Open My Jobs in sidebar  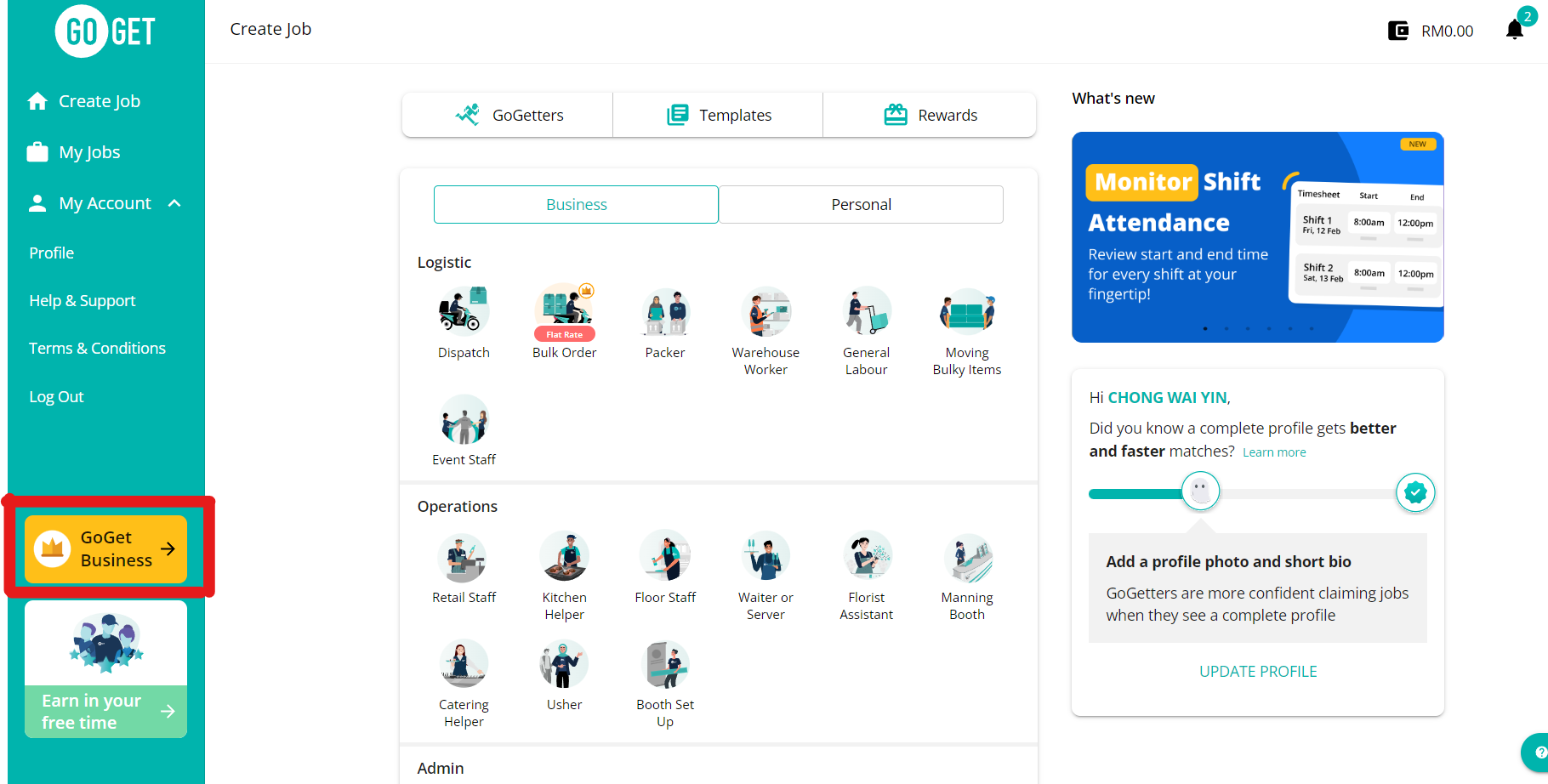tap(74, 152)
